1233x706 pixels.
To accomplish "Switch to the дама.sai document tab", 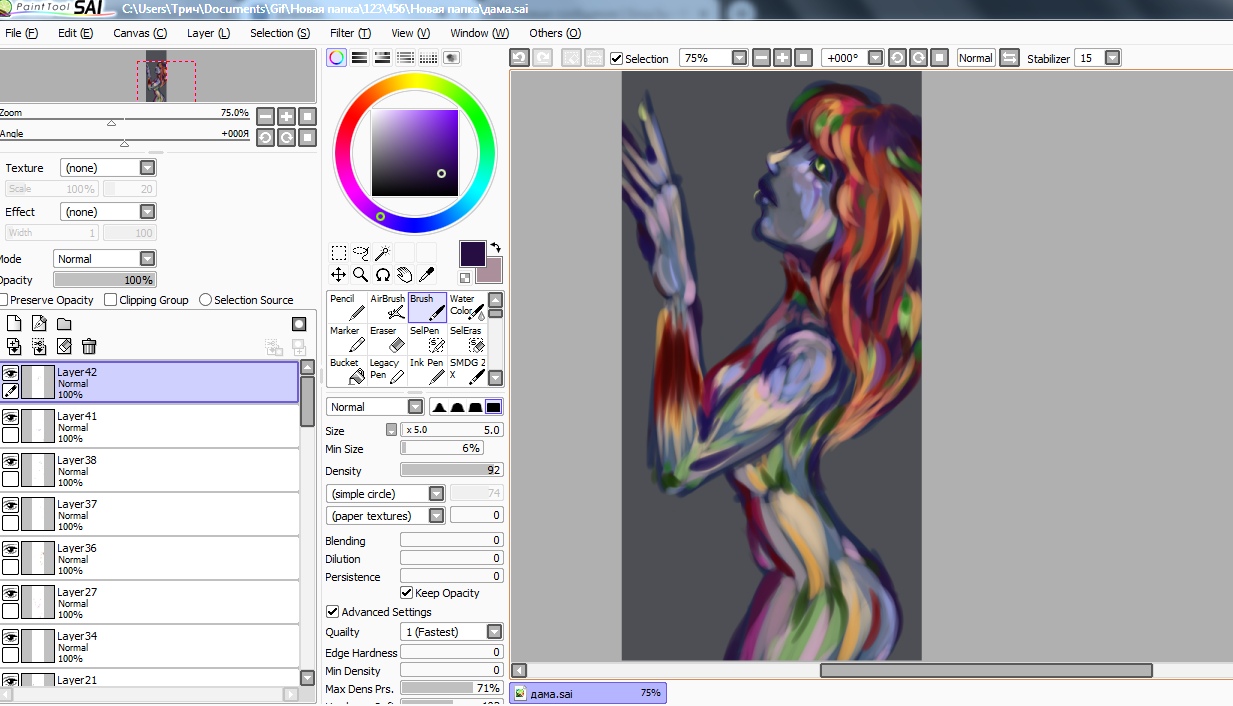I will coord(588,693).
